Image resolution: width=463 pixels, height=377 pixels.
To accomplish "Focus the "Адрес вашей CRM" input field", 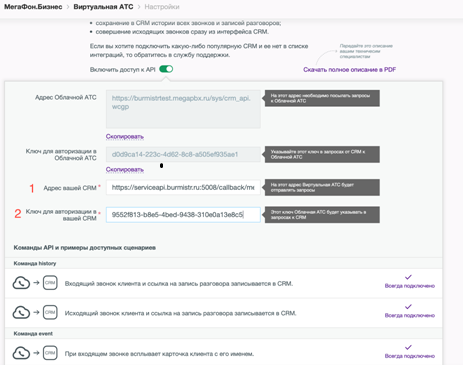I will tap(183, 187).
